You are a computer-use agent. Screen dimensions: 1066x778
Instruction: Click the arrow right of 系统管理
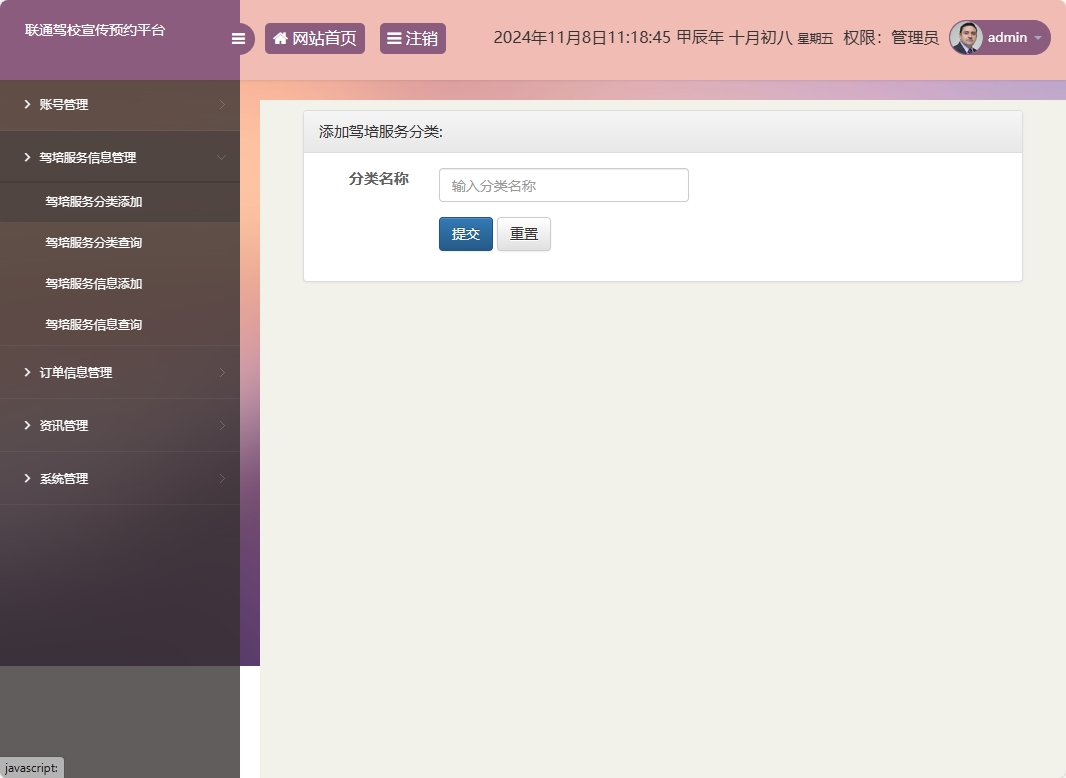[x=222, y=478]
